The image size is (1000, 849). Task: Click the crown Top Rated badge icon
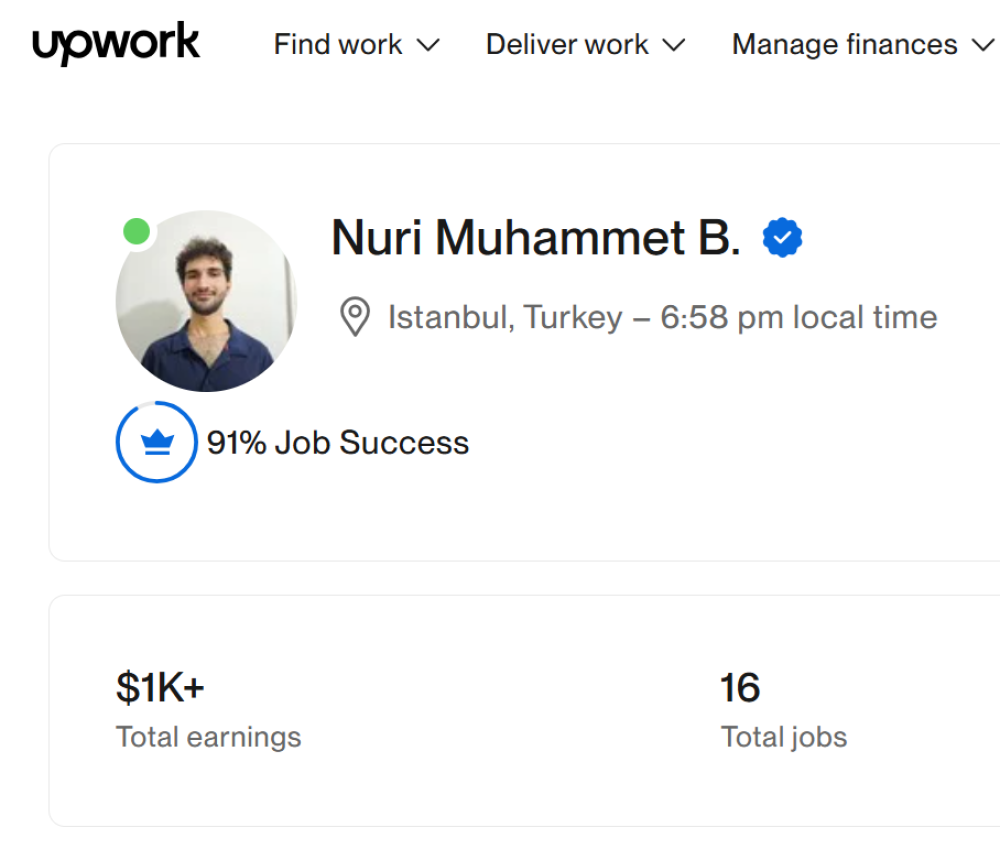click(x=157, y=442)
